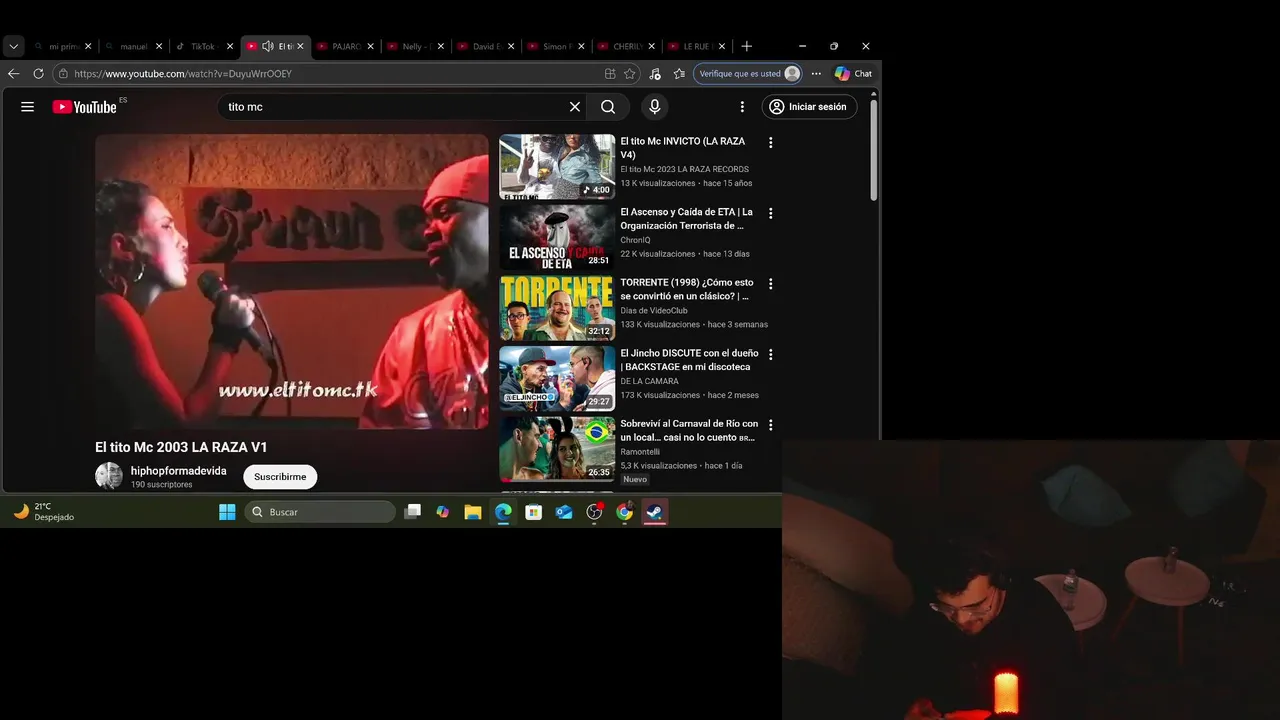Open the browser favorites list icon
This screenshot has width=1280, height=720.
[x=680, y=74]
